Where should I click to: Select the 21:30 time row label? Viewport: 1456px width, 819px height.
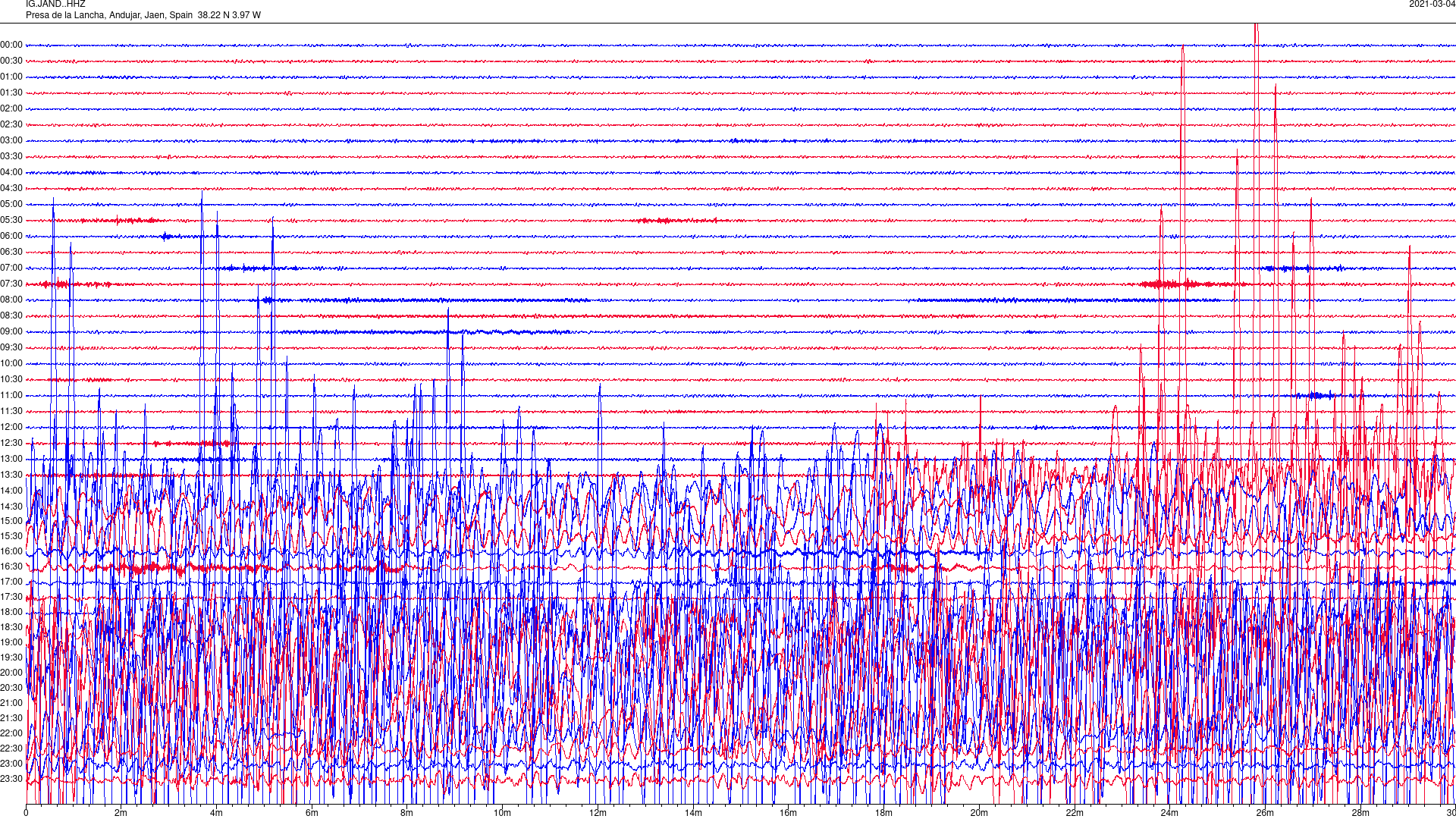click(x=11, y=719)
